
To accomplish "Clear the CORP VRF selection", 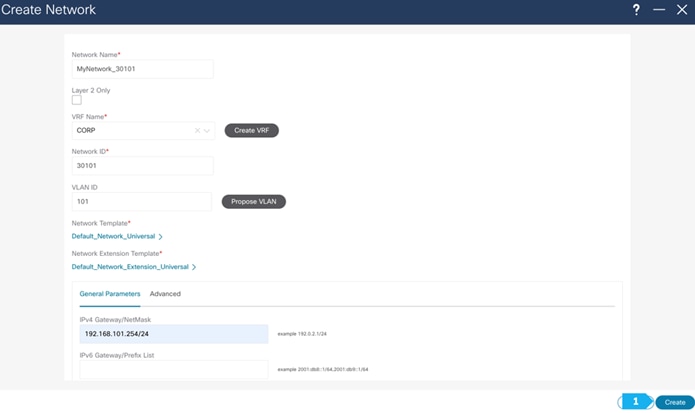I will click(197, 130).
